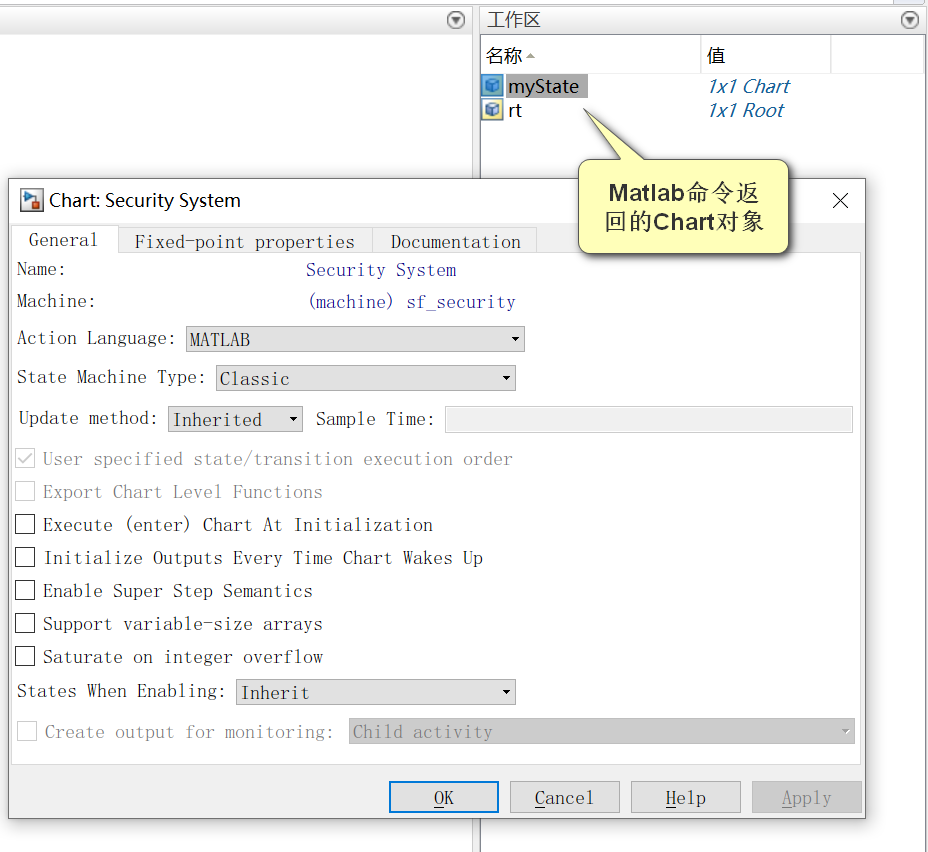Open the Child activity monitoring dropdown

pyautogui.click(x=601, y=731)
